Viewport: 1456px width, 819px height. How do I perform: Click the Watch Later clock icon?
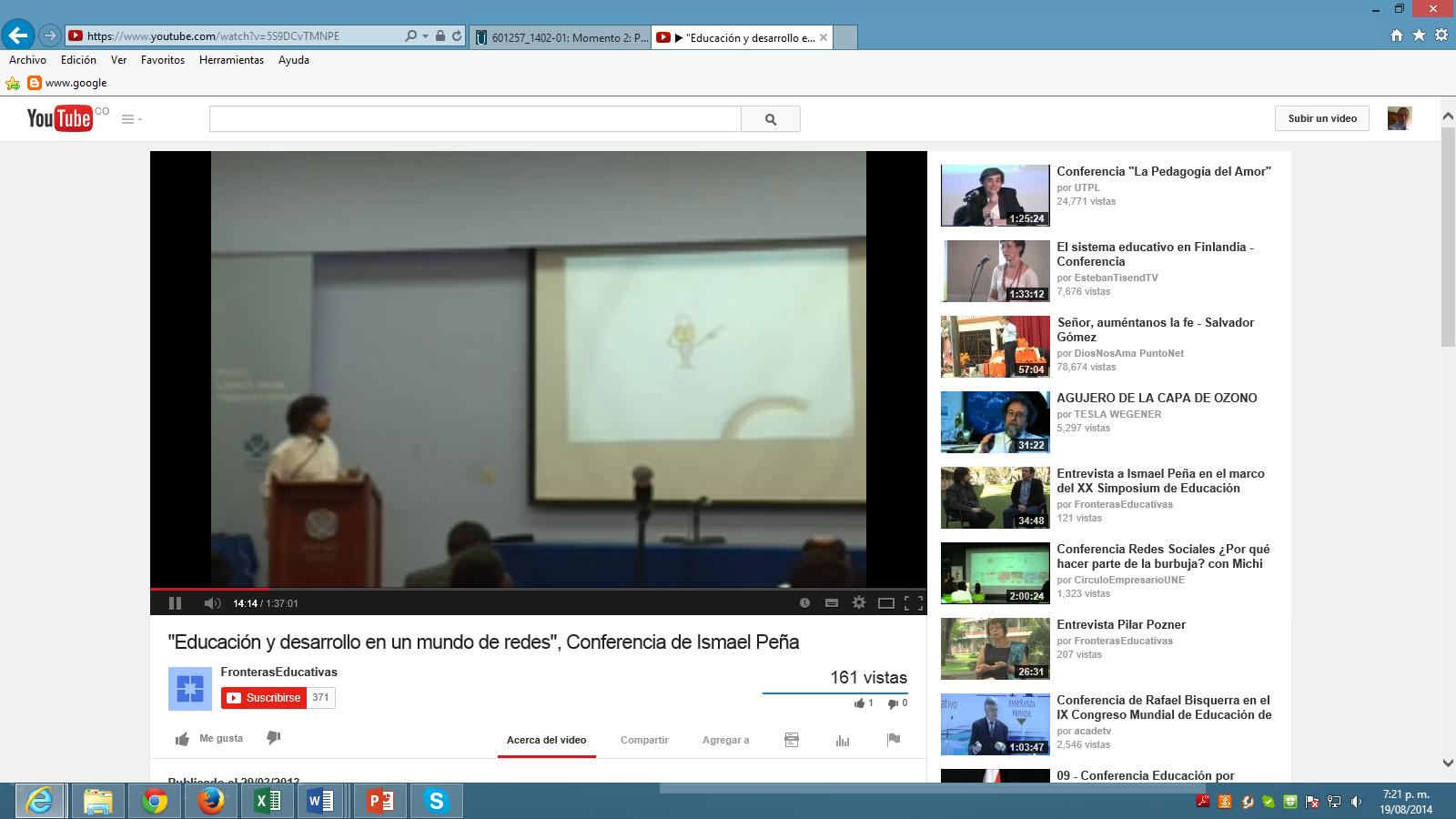click(804, 602)
